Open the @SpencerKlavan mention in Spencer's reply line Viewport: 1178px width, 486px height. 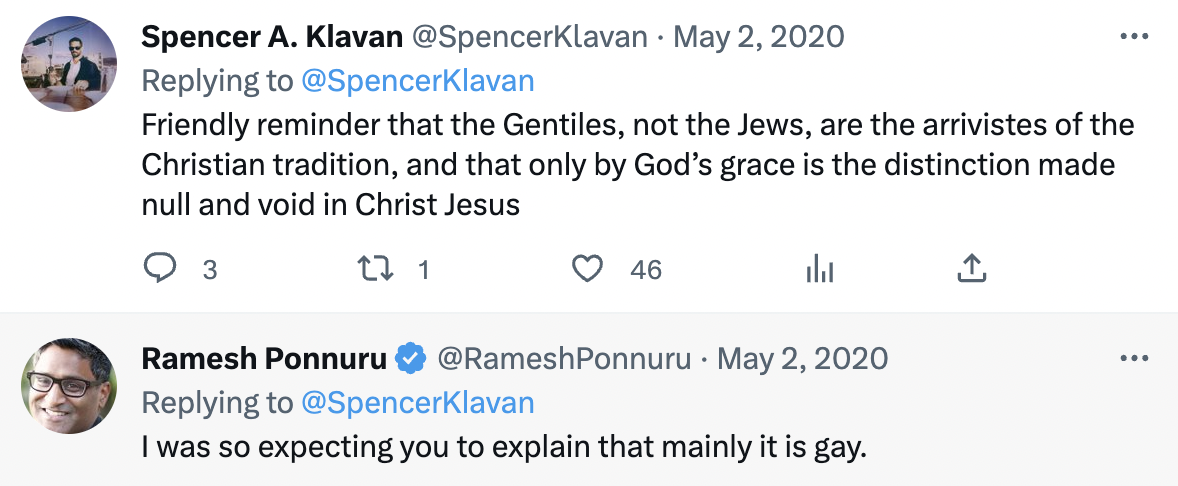(417, 81)
